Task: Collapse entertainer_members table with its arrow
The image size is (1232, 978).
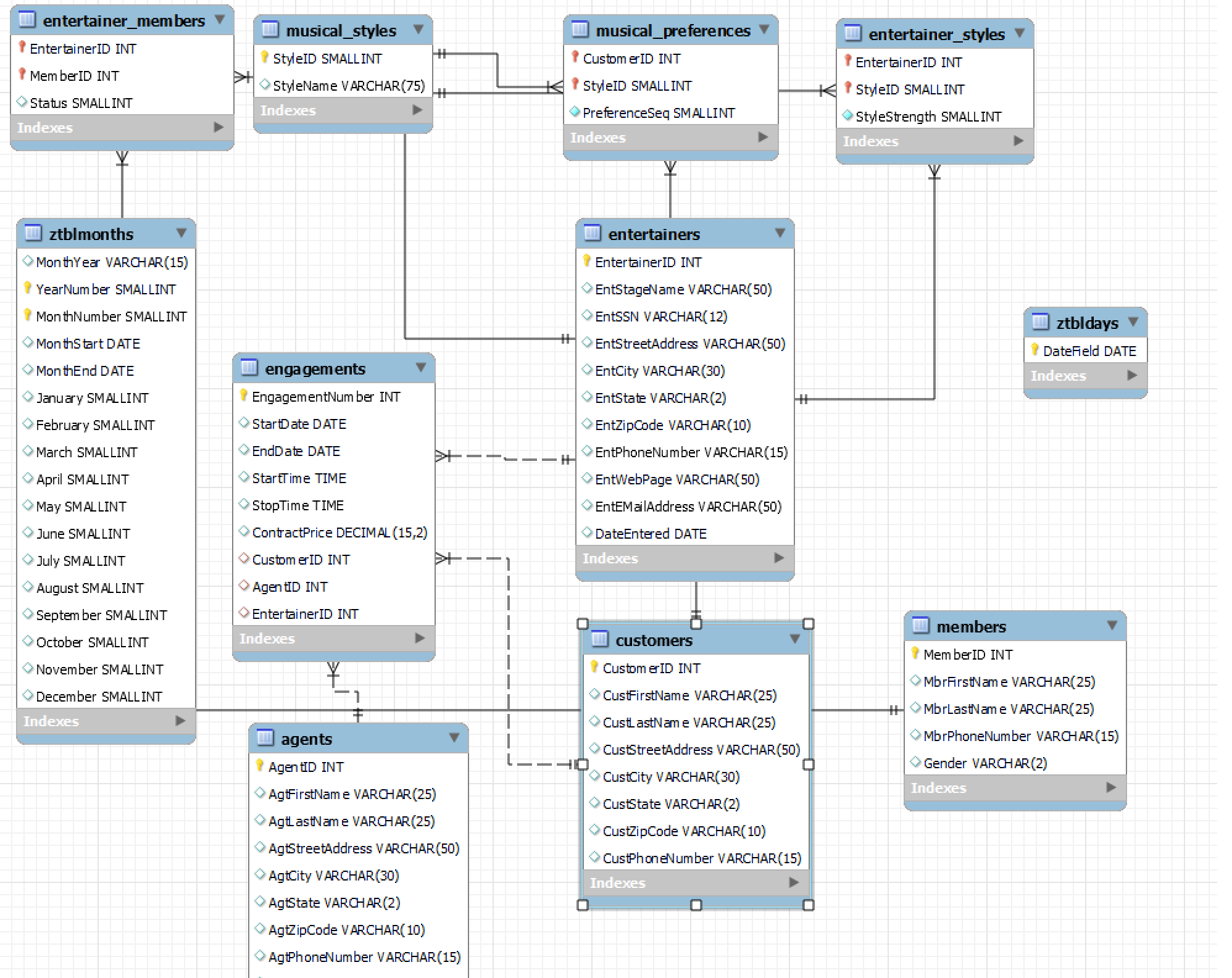Action: click(x=220, y=20)
